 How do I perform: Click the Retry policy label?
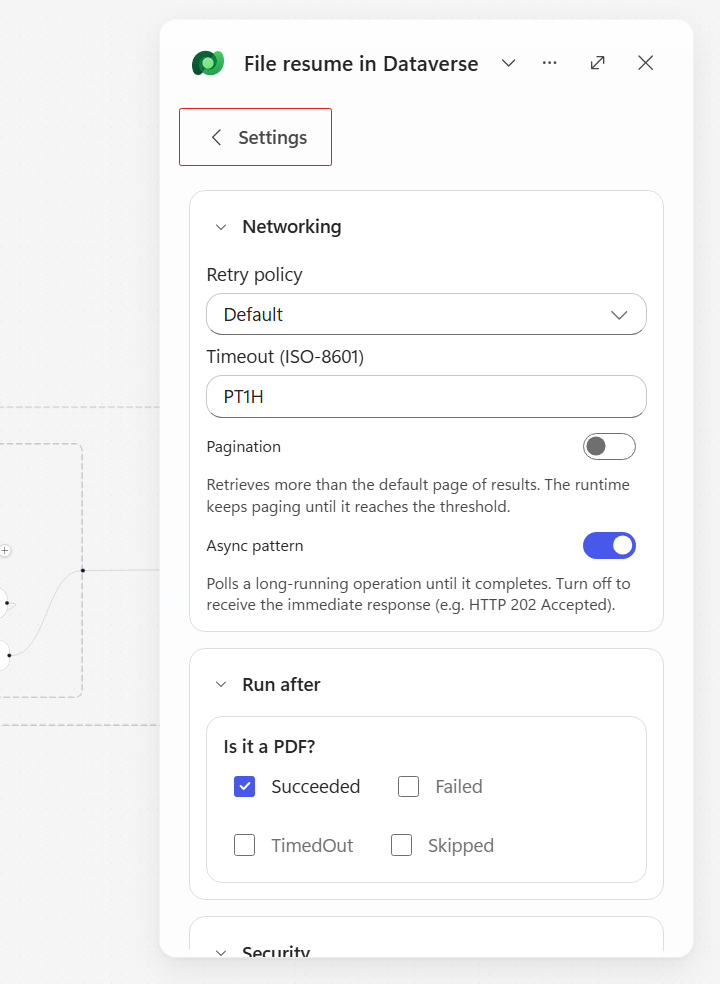point(254,275)
